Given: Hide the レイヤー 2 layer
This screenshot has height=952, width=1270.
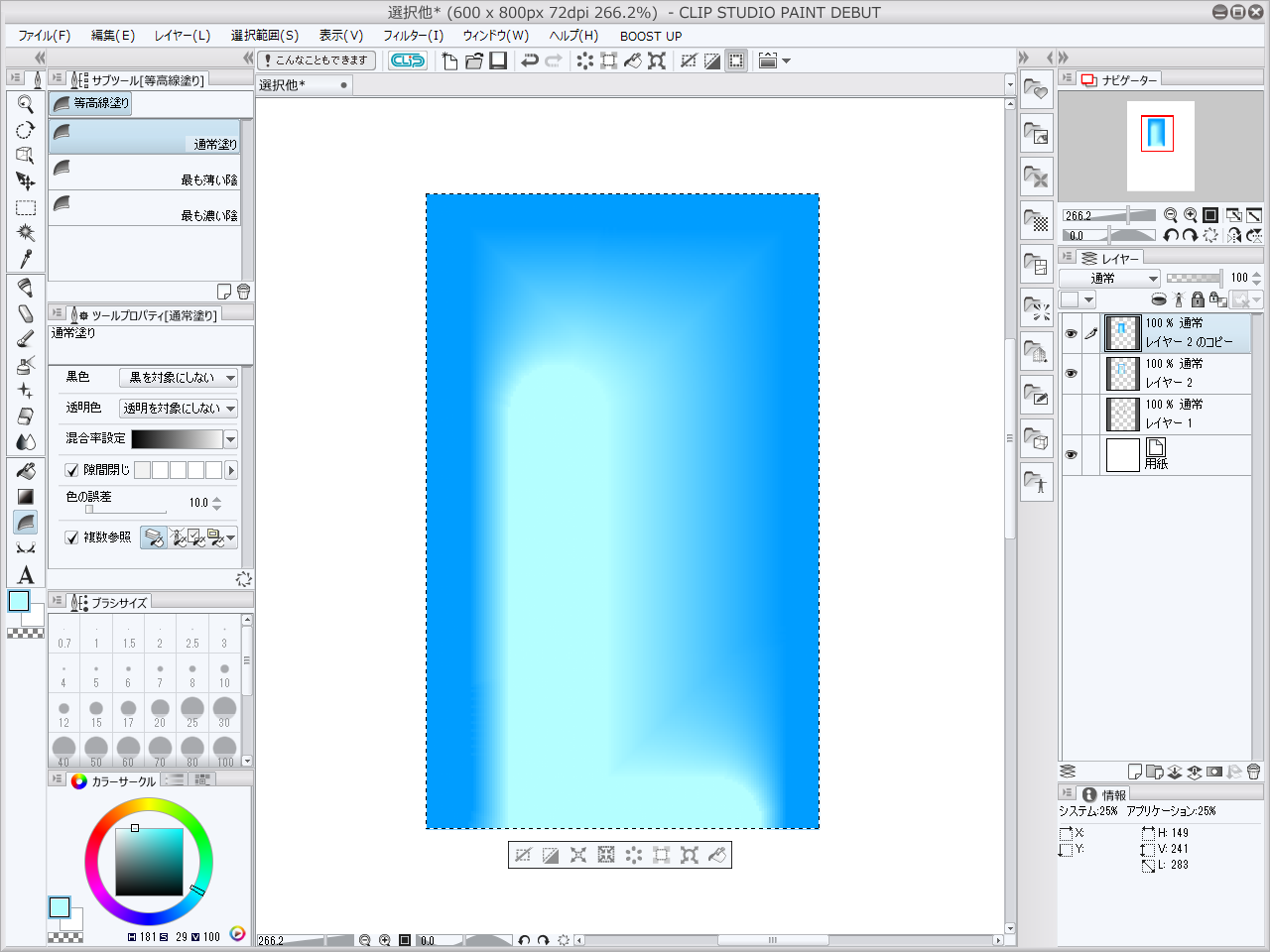Looking at the screenshot, I should coord(1071,373).
